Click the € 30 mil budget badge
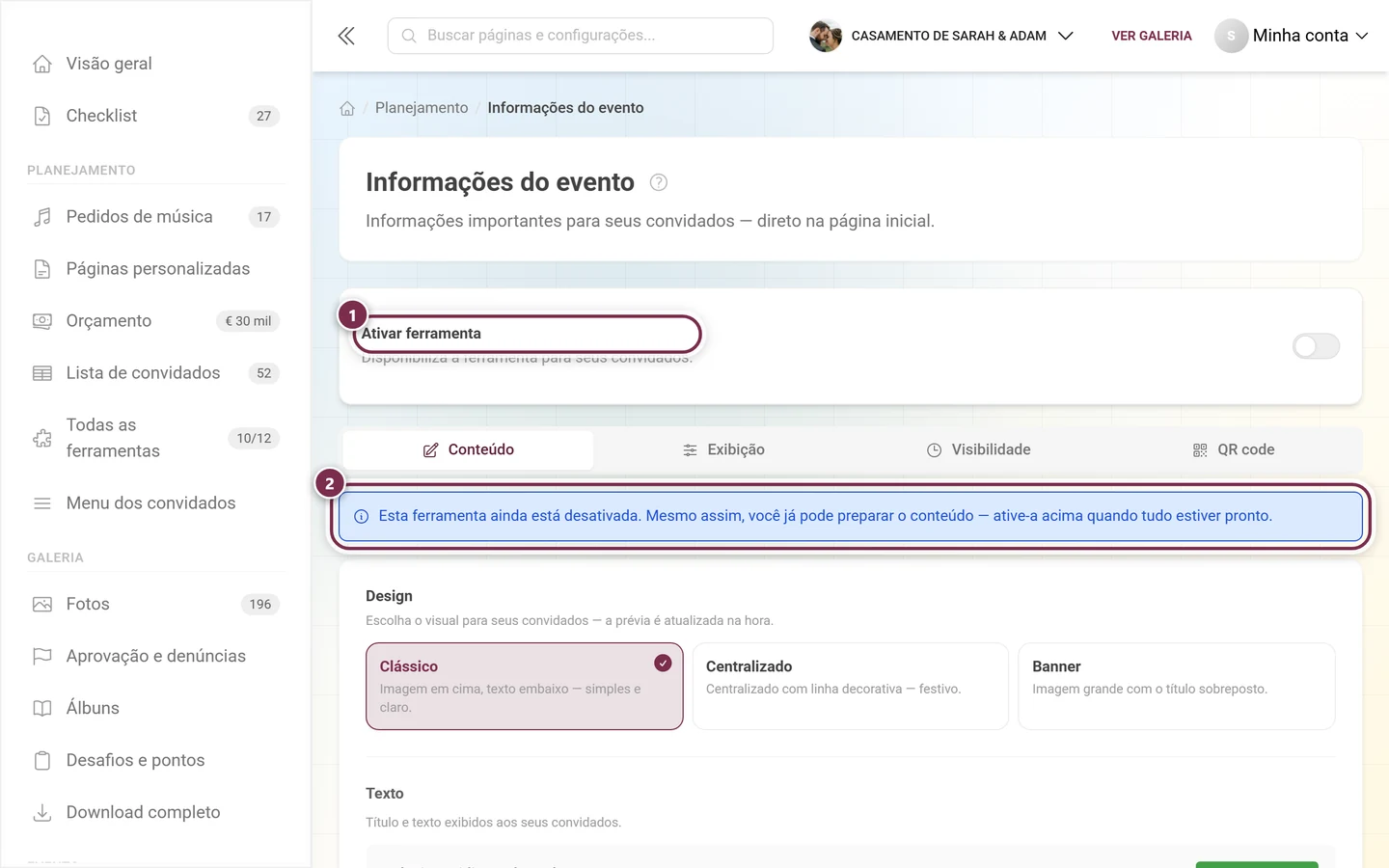 tap(248, 321)
